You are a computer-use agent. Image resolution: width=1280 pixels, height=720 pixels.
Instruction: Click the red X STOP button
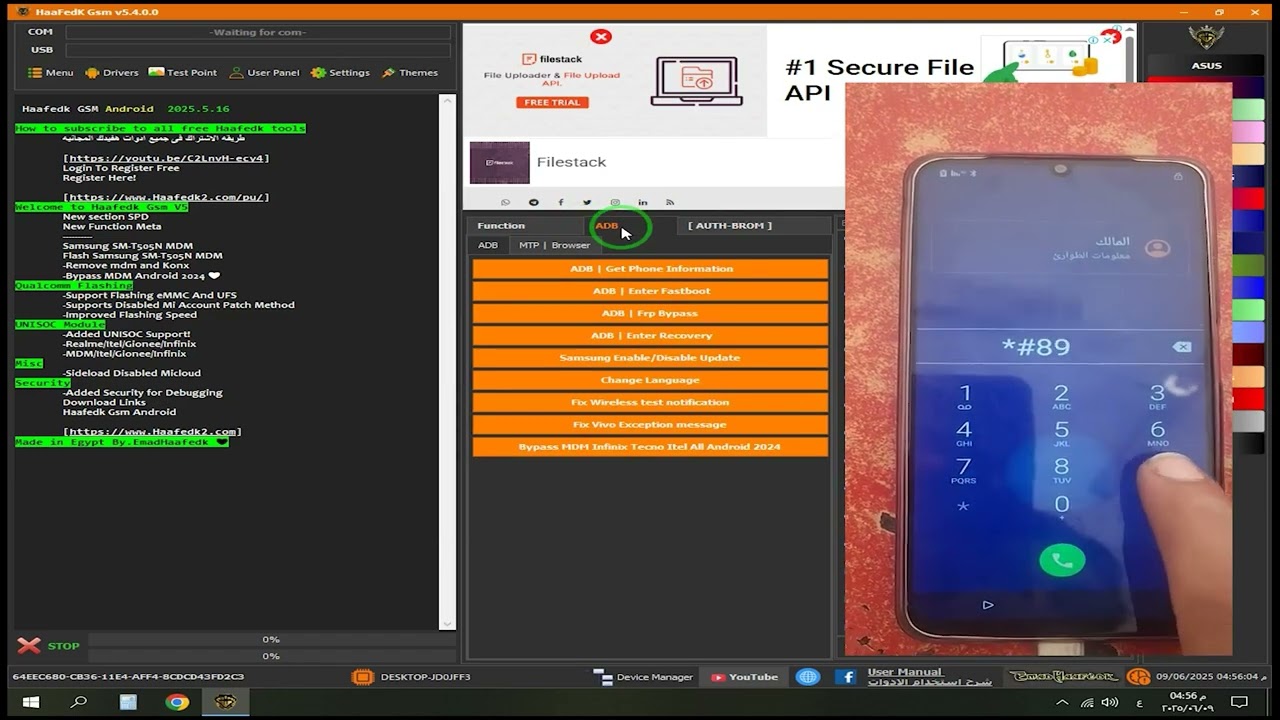pos(48,646)
